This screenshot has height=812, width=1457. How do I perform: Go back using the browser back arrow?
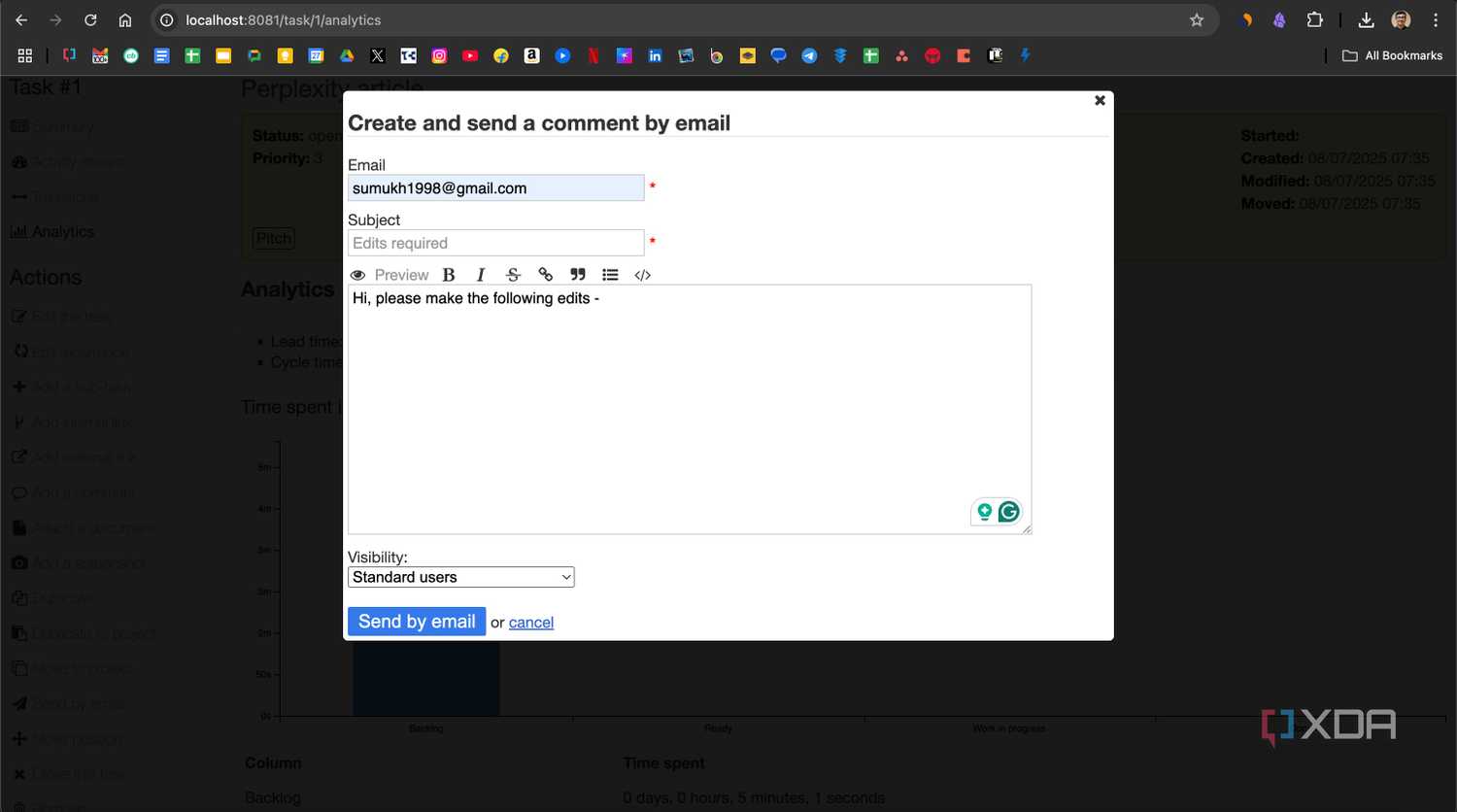tap(21, 19)
